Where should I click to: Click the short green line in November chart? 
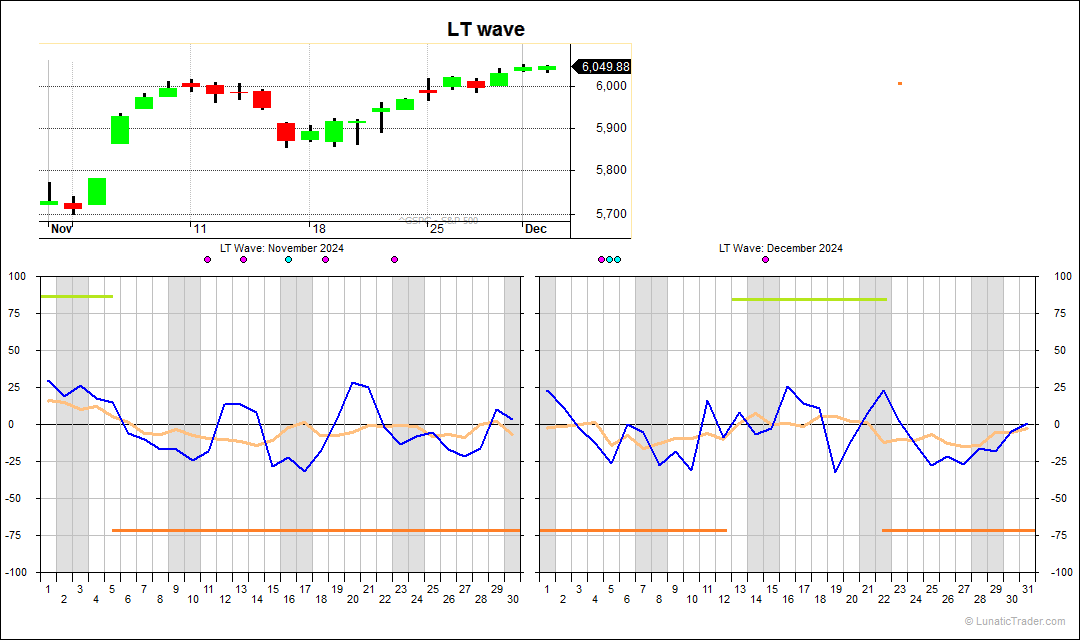pyautogui.click(x=76, y=296)
